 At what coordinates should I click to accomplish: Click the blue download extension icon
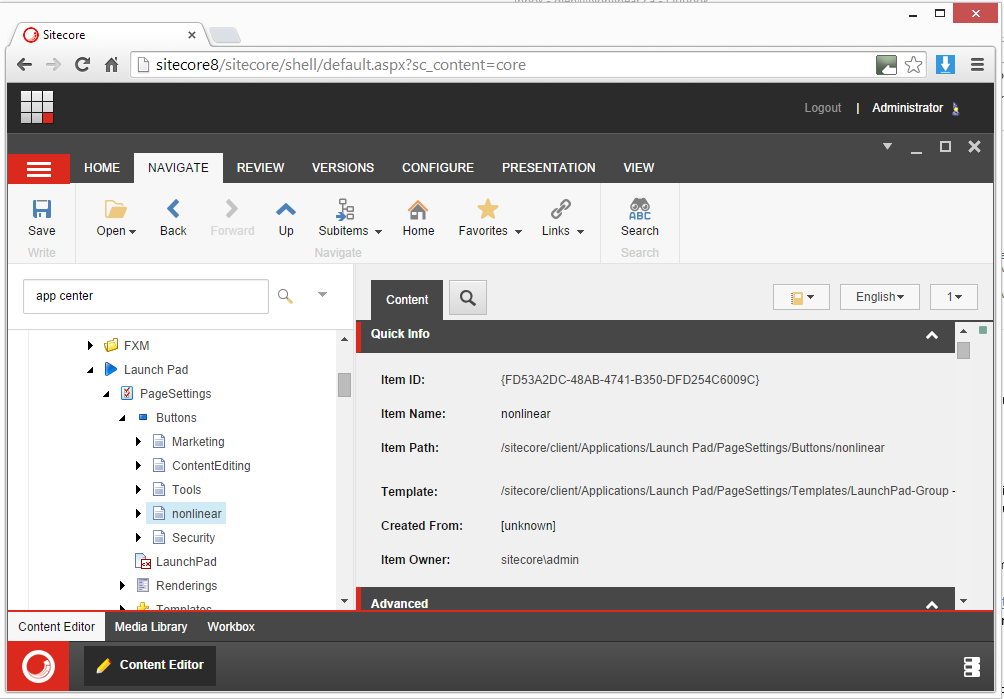pos(945,65)
